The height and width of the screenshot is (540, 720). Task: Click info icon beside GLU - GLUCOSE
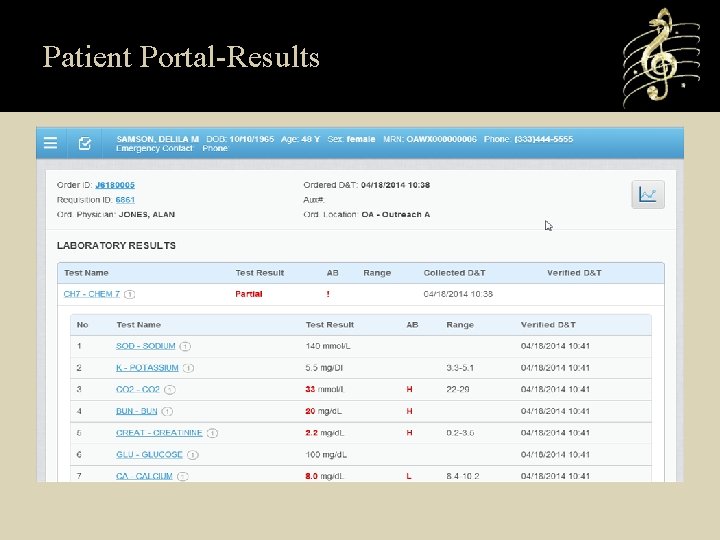click(193, 455)
